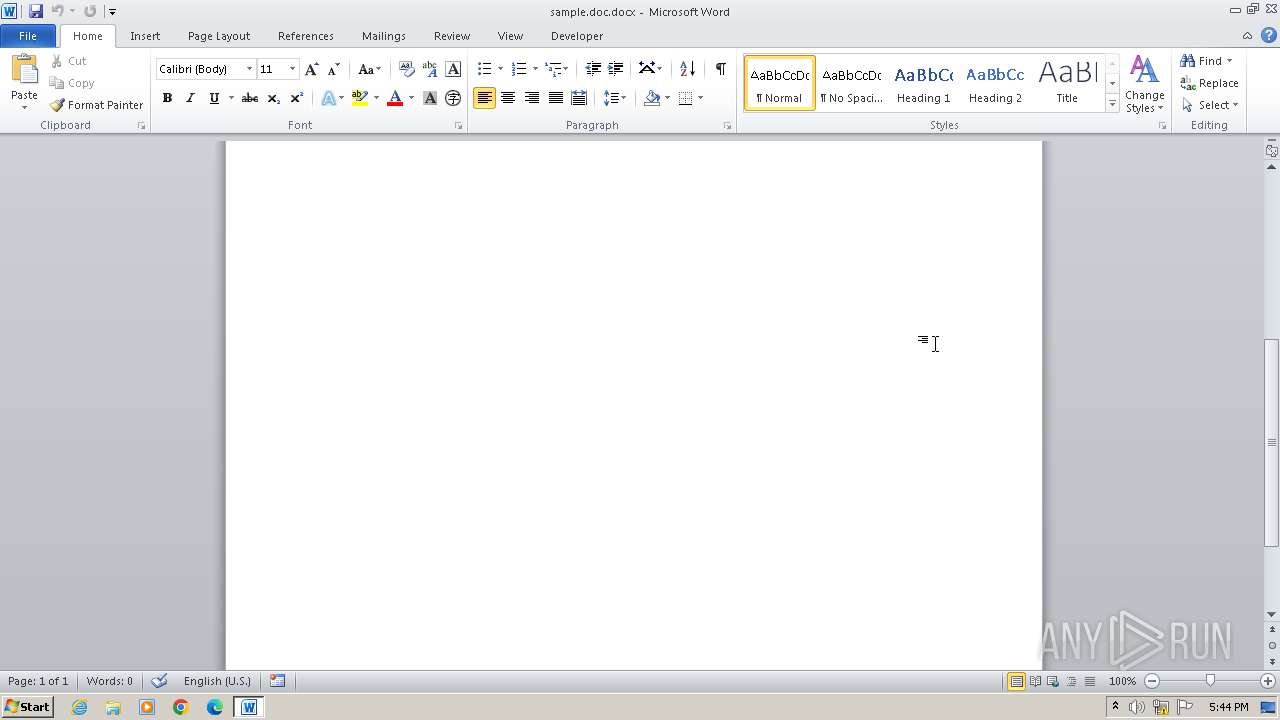The image size is (1280, 720).
Task: Click the Sort icon
Action: coord(687,69)
